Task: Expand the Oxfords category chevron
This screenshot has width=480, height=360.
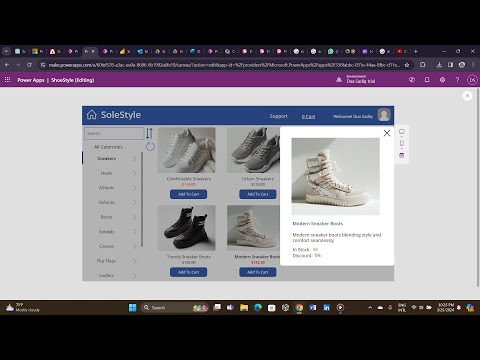Action: point(134,202)
